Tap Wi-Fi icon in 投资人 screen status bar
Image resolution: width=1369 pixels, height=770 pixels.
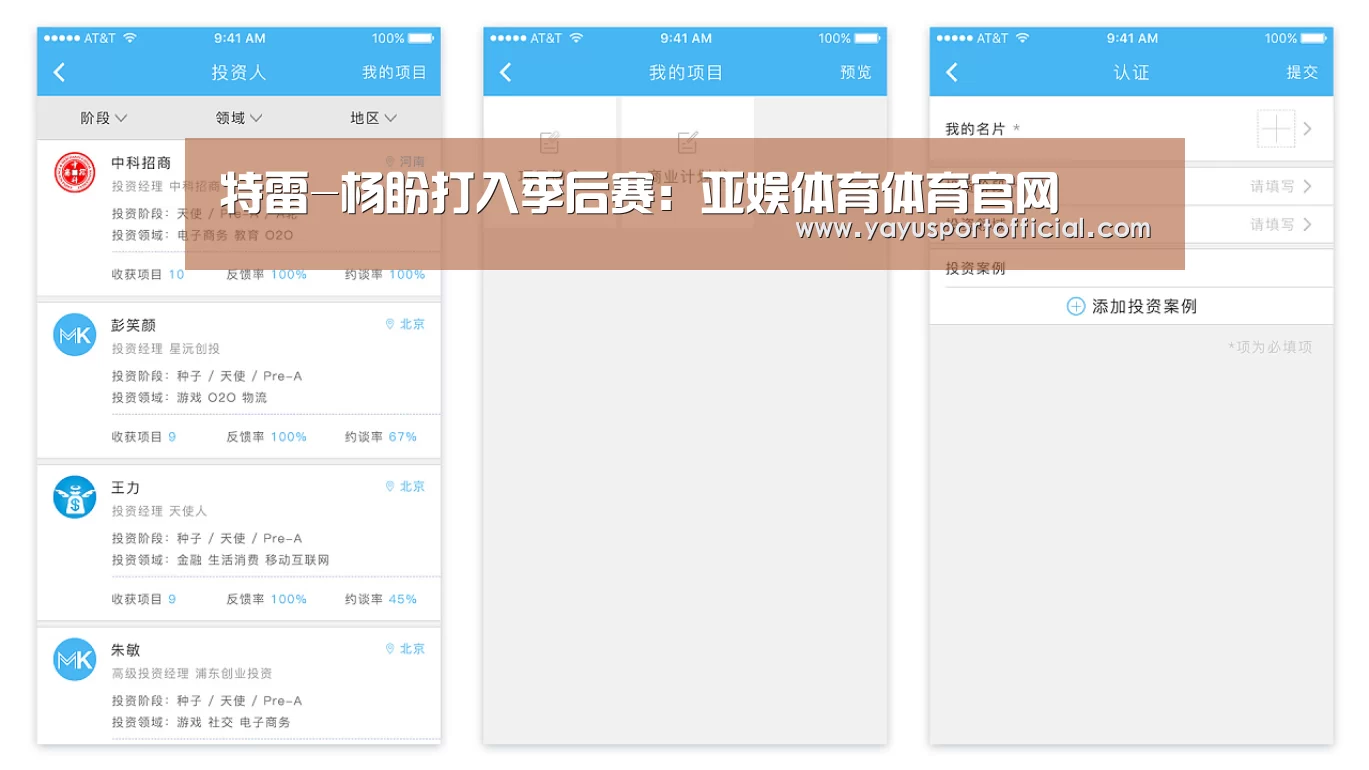coord(129,38)
